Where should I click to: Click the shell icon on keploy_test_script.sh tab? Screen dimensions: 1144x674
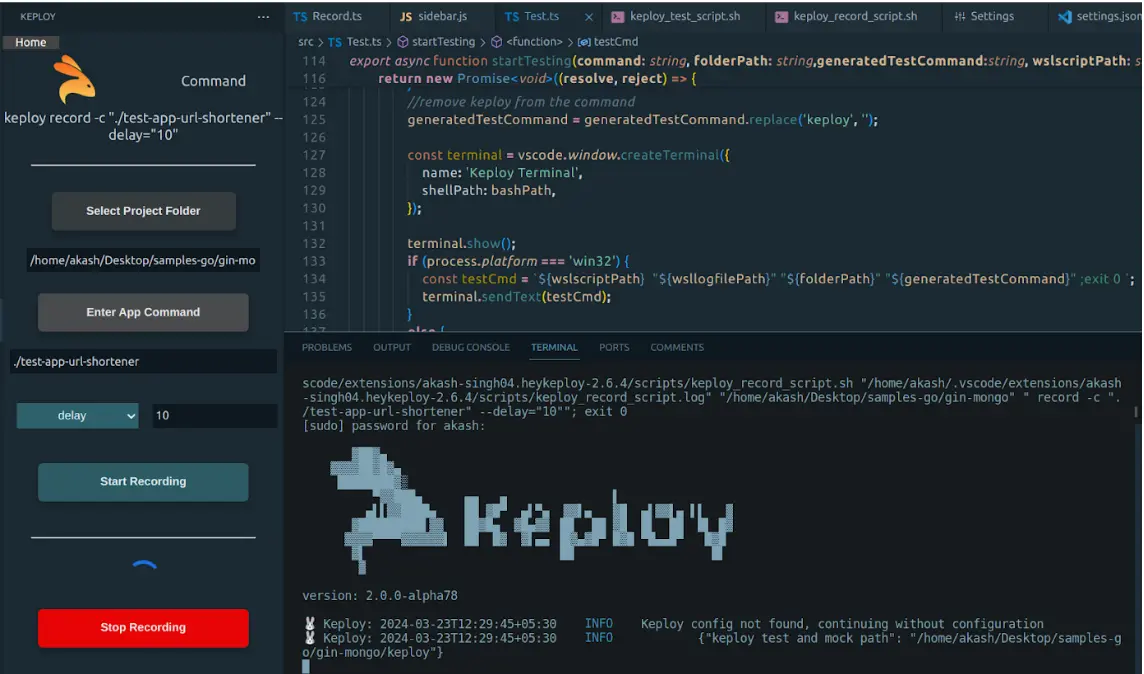pos(617,17)
